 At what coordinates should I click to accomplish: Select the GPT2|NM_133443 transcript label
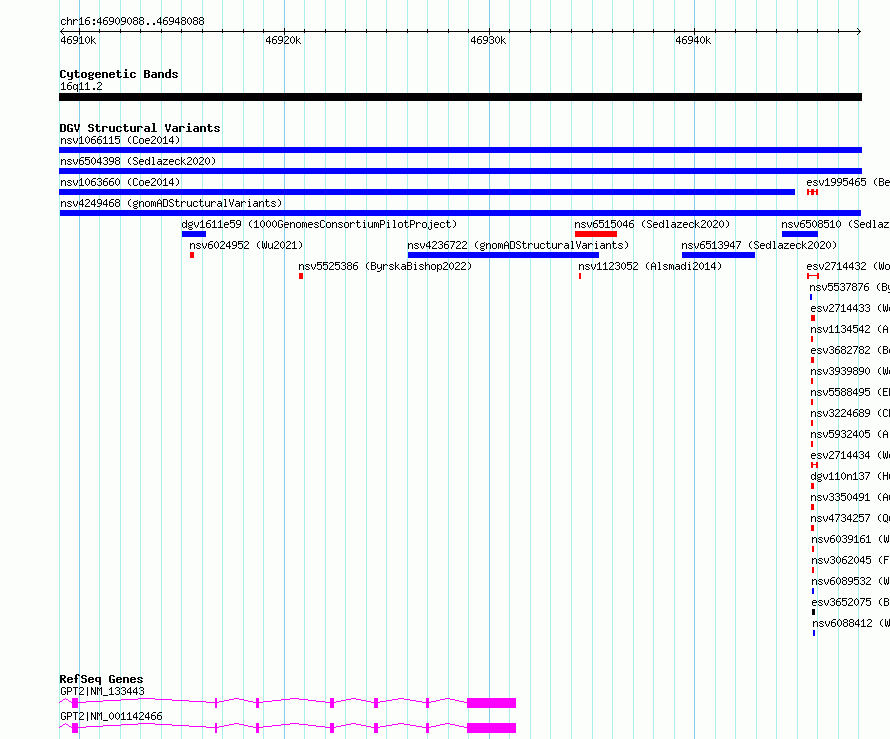click(102, 691)
